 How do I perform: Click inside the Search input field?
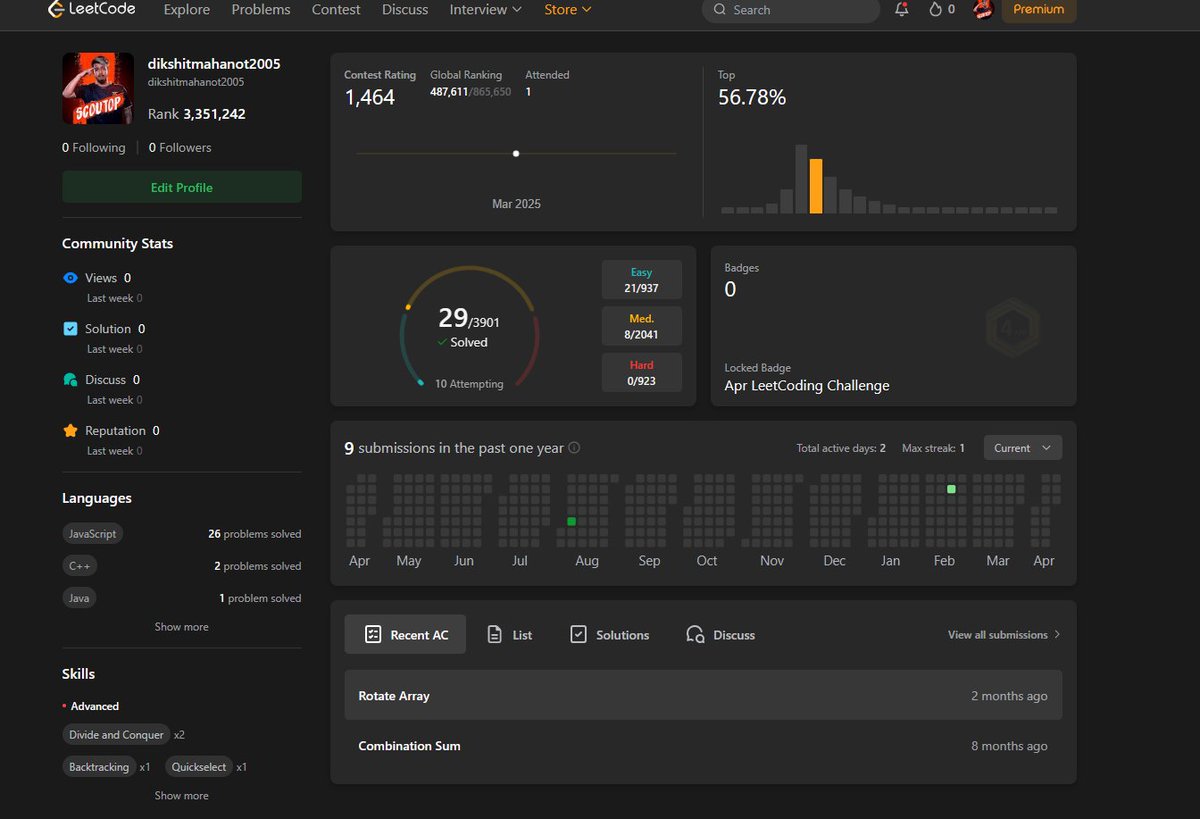792,10
